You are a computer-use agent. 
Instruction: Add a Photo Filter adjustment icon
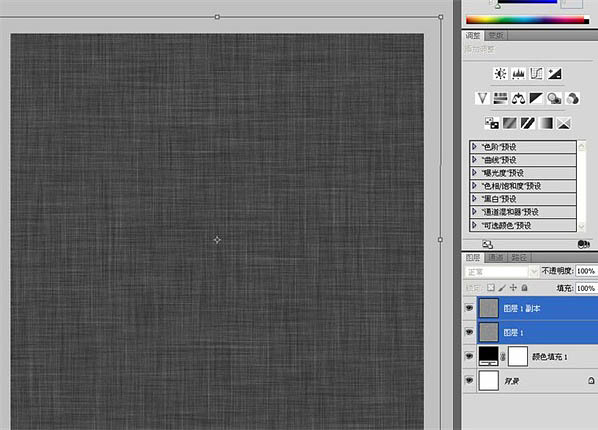point(554,98)
